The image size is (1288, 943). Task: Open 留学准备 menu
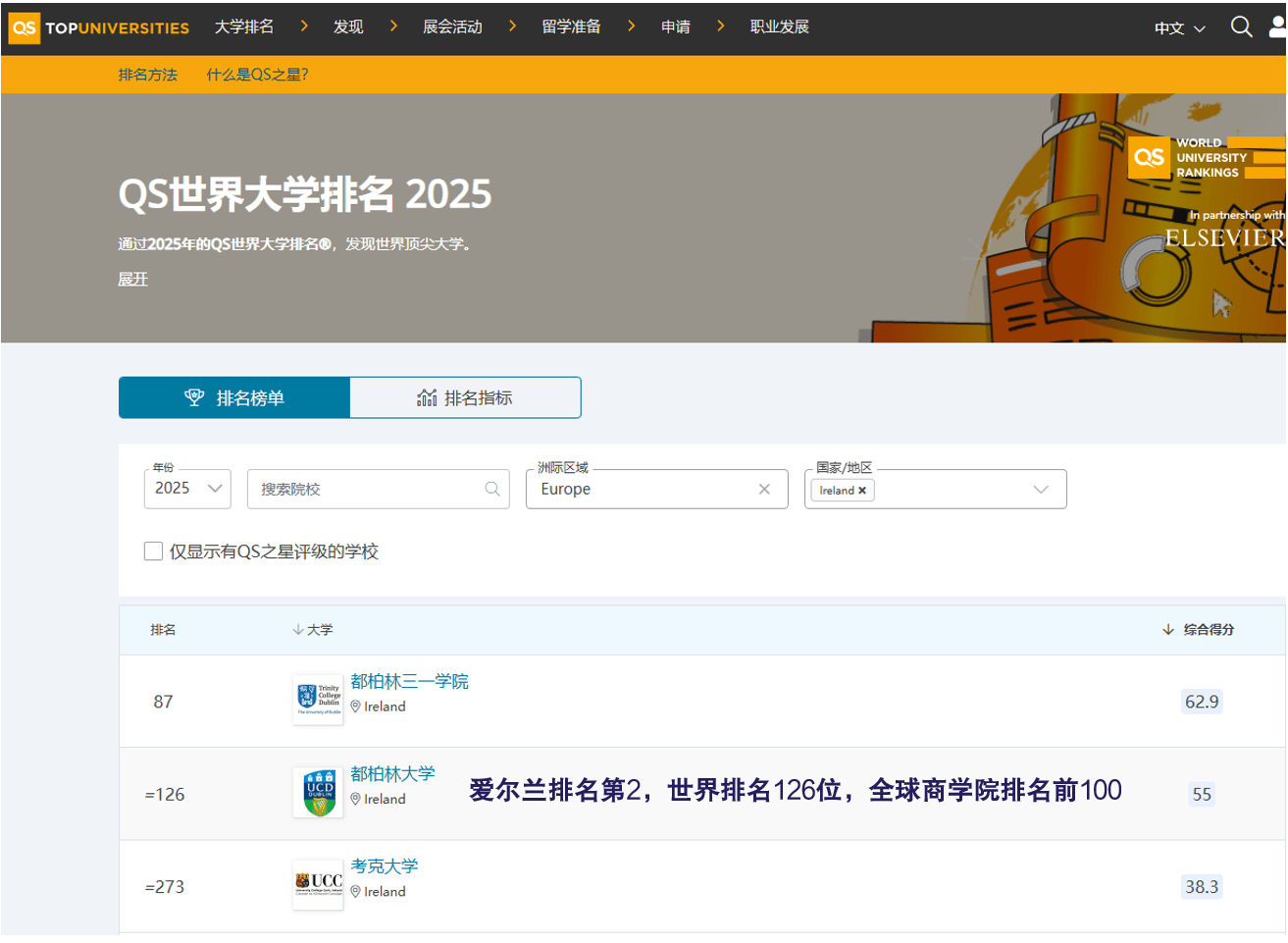click(571, 27)
